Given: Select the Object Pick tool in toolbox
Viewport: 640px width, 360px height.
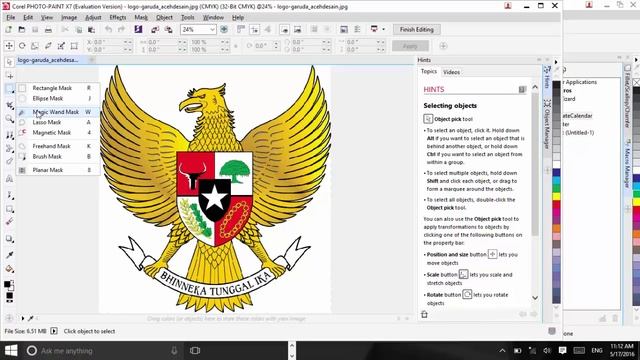Looking at the screenshot, I should pyautogui.click(x=9, y=62).
